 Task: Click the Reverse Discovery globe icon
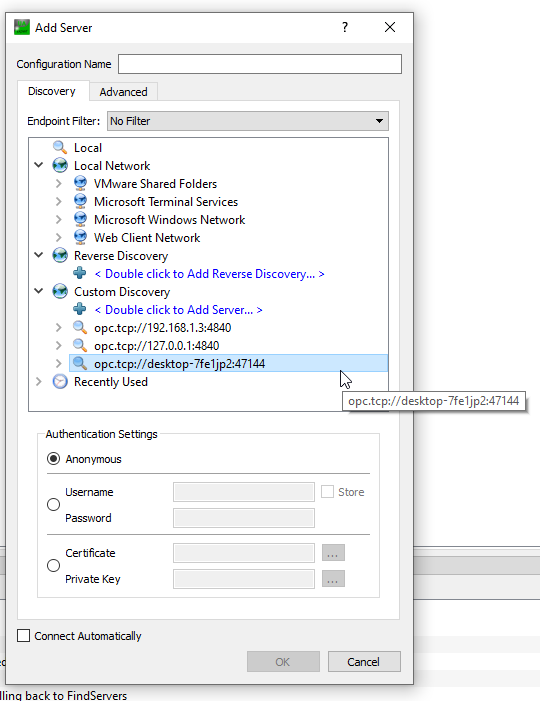59,255
